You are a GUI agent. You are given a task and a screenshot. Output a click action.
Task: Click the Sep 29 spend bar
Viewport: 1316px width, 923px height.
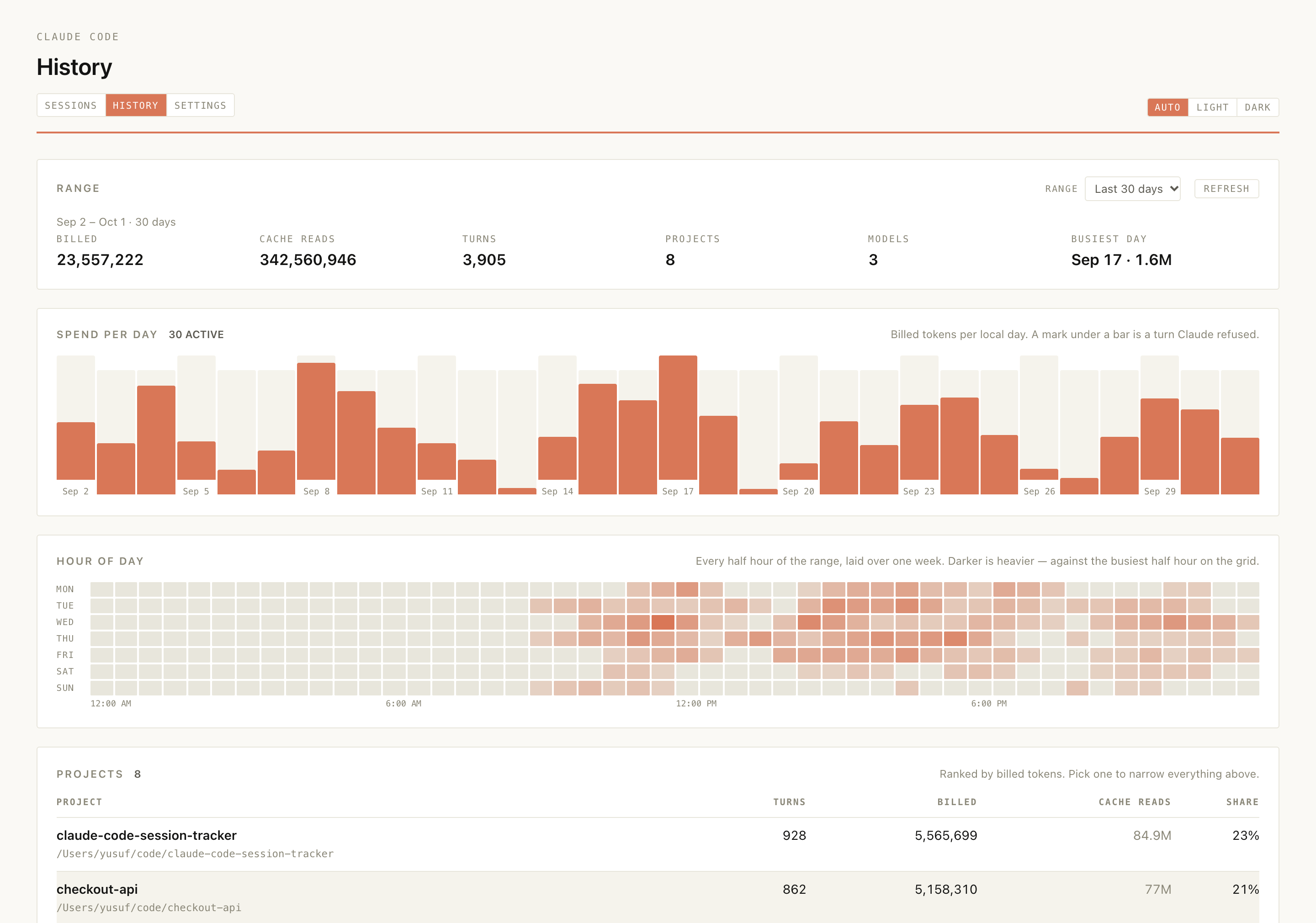tap(1160, 439)
